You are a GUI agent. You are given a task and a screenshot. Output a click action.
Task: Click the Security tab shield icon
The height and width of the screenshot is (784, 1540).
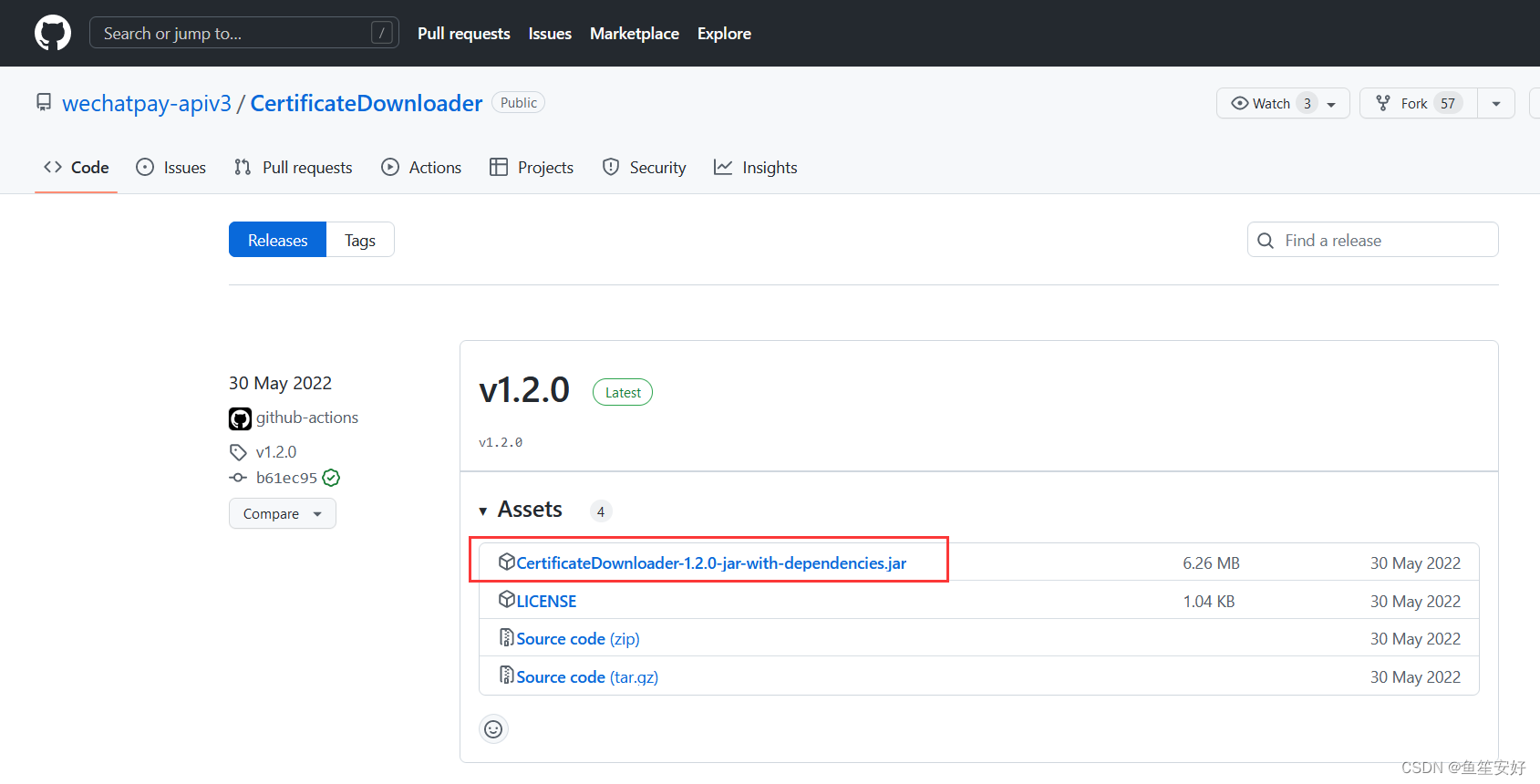click(611, 167)
